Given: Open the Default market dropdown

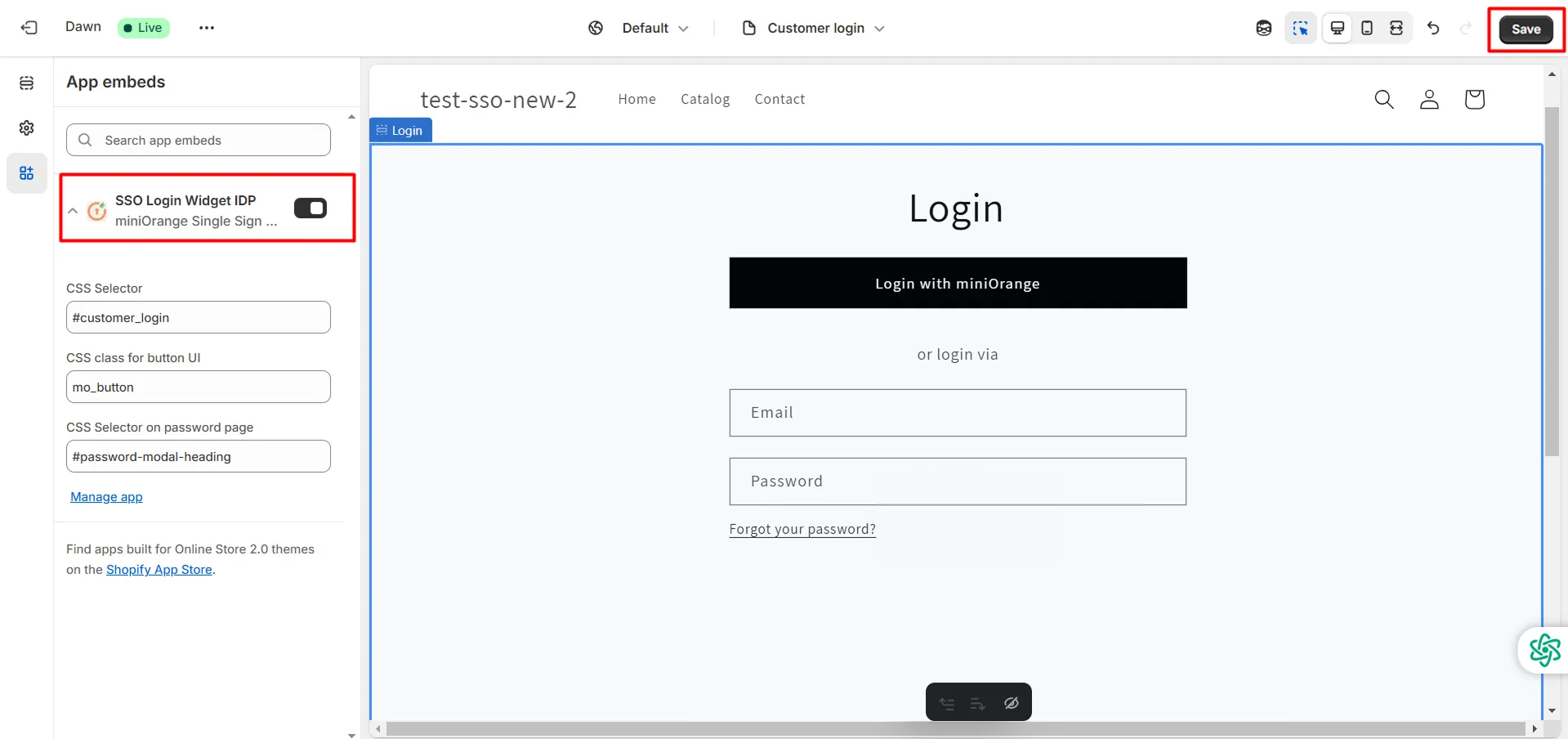Looking at the screenshot, I should coord(655,28).
